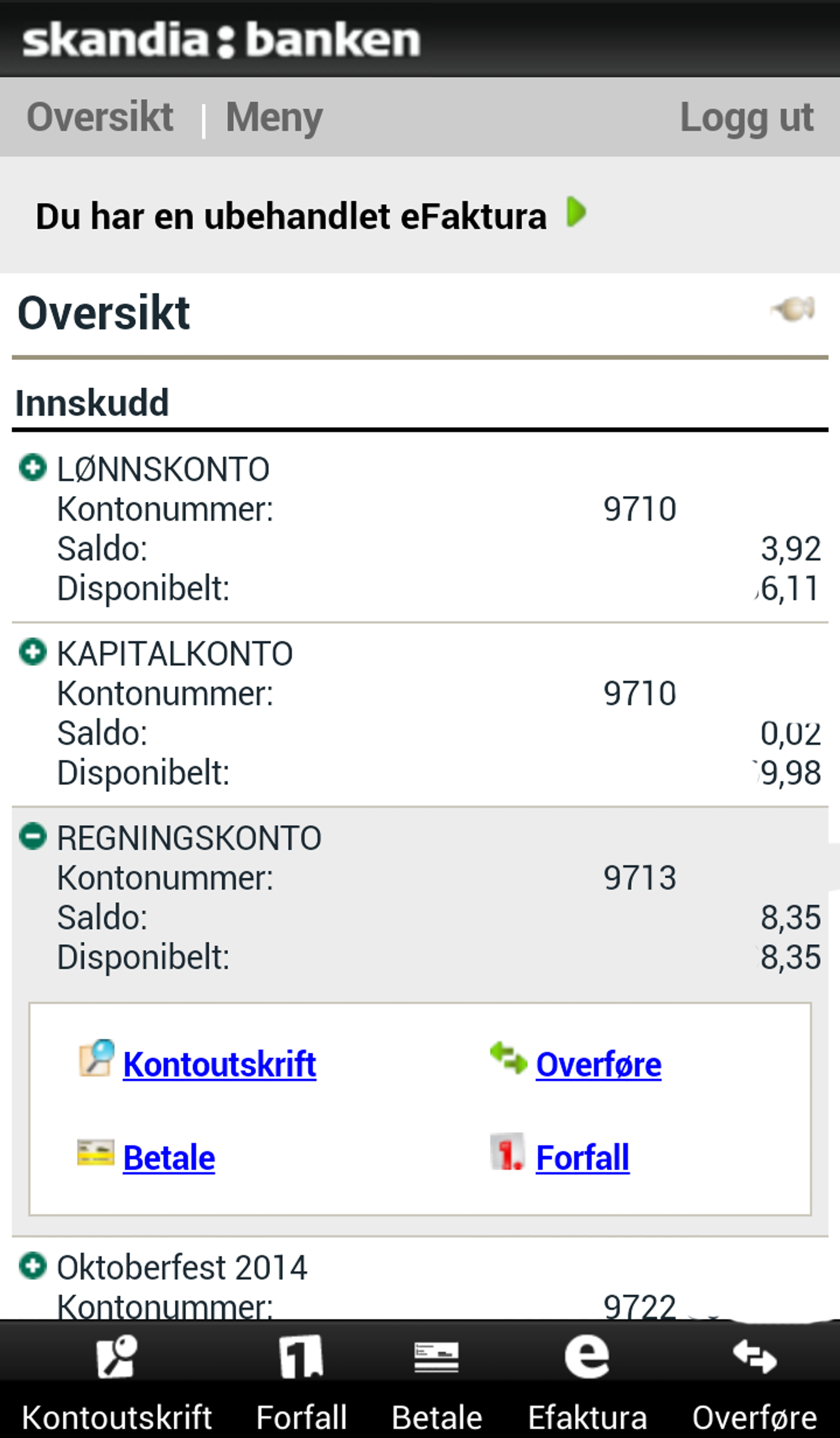Select Overføre in the bottom bar
Screen dimensions: 840x1438
point(754,1381)
